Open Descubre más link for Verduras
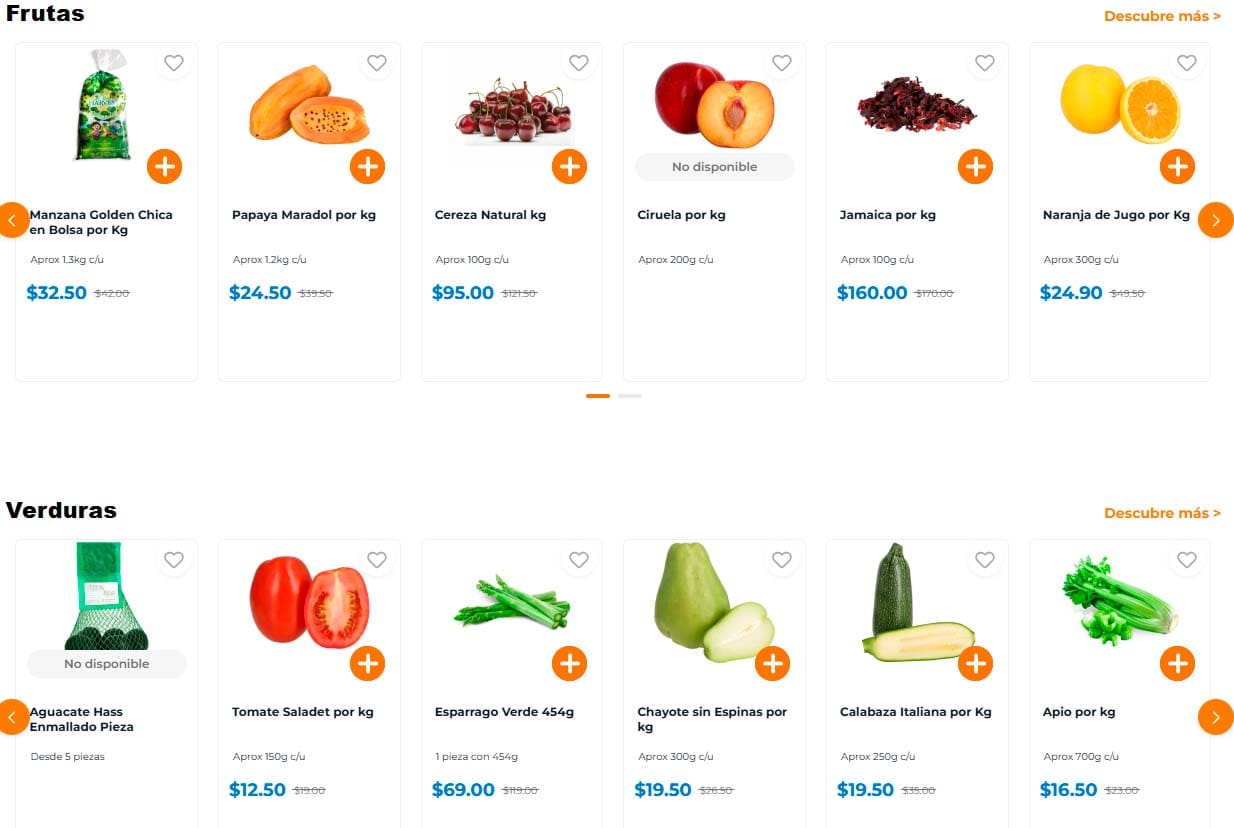The width and height of the screenshot is (1234, 828). pyautogui.click(x=1162, y=513)
